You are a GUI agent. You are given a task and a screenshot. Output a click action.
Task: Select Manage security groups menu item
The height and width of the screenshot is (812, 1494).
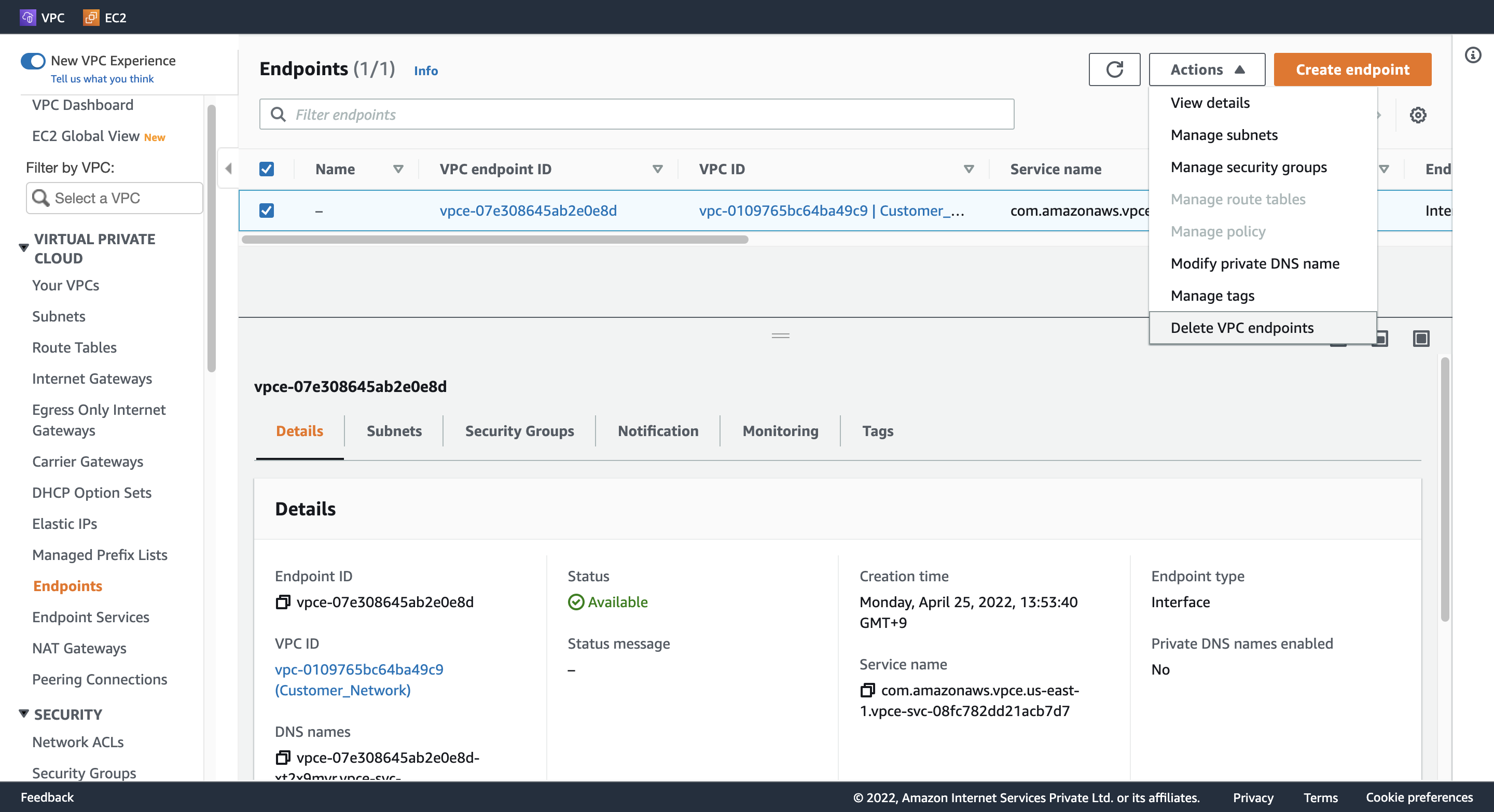1249,167
